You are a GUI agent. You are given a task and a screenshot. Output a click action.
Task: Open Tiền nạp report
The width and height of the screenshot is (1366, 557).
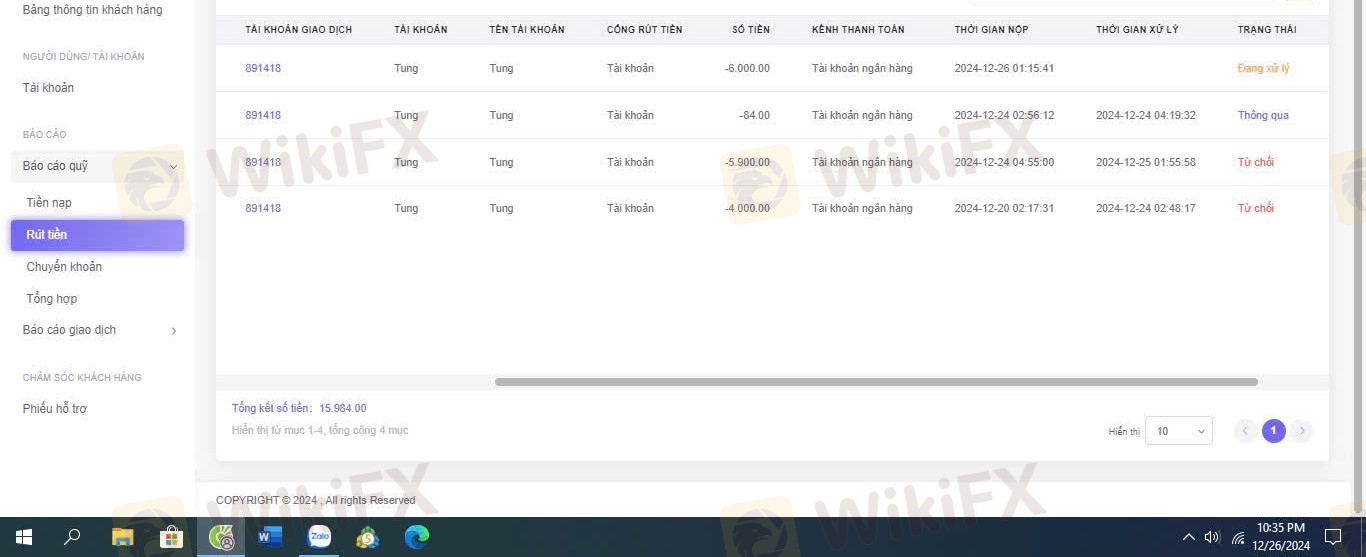click(49, 203)
